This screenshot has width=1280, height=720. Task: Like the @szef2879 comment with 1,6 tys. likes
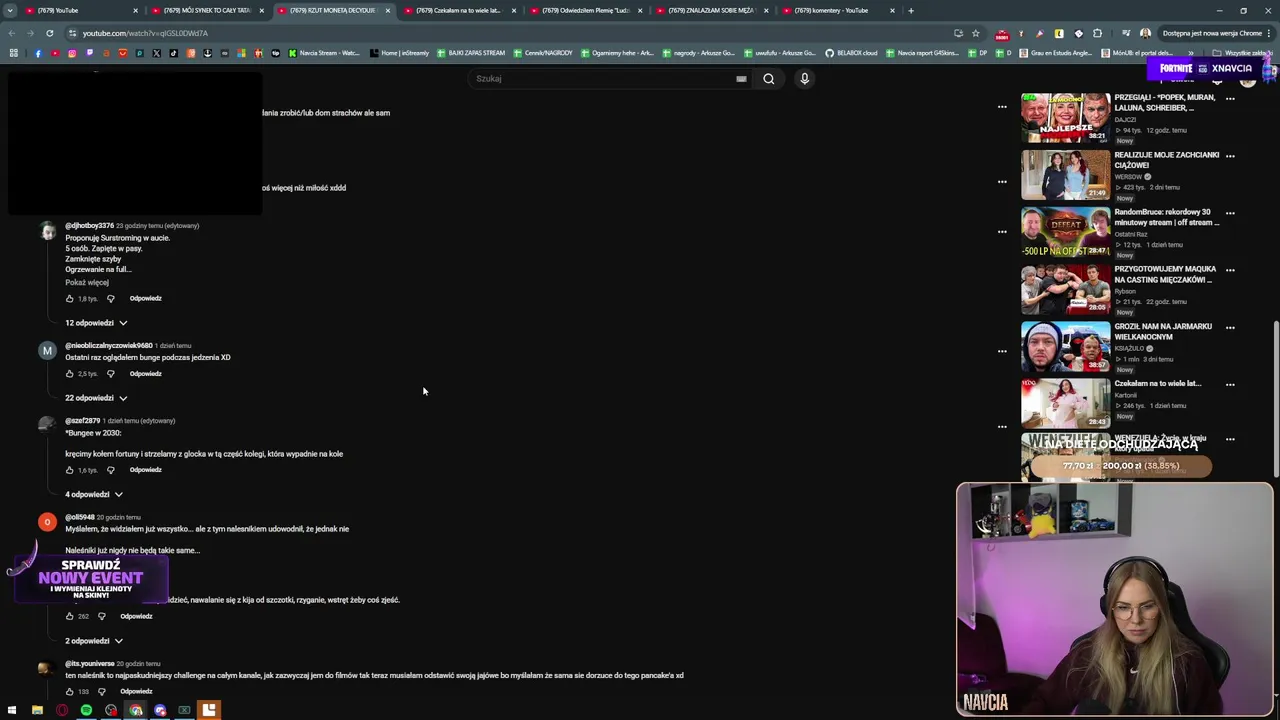(69, 469)
